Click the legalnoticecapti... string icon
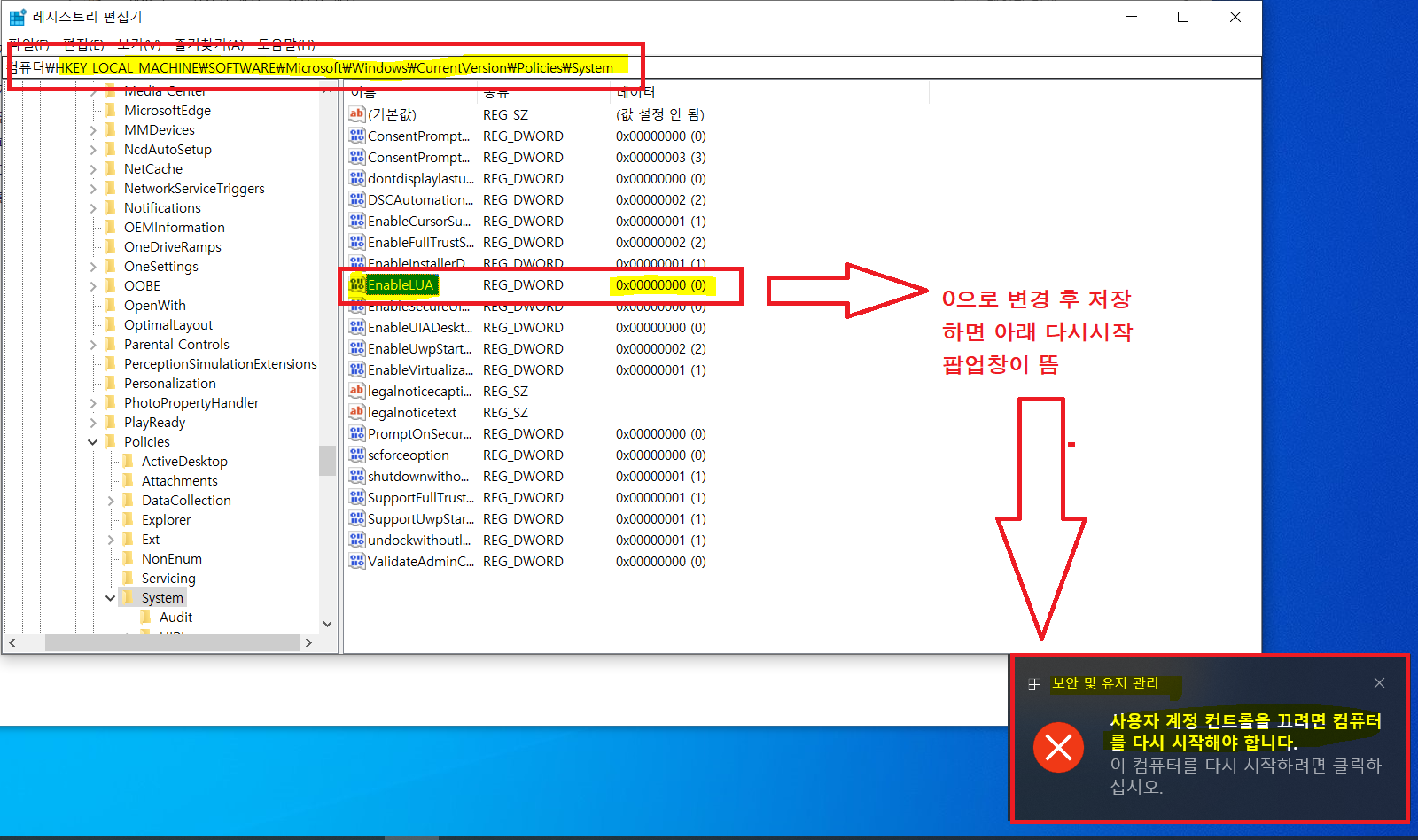This screenshot has height=840, width=1418. (357, 391)
